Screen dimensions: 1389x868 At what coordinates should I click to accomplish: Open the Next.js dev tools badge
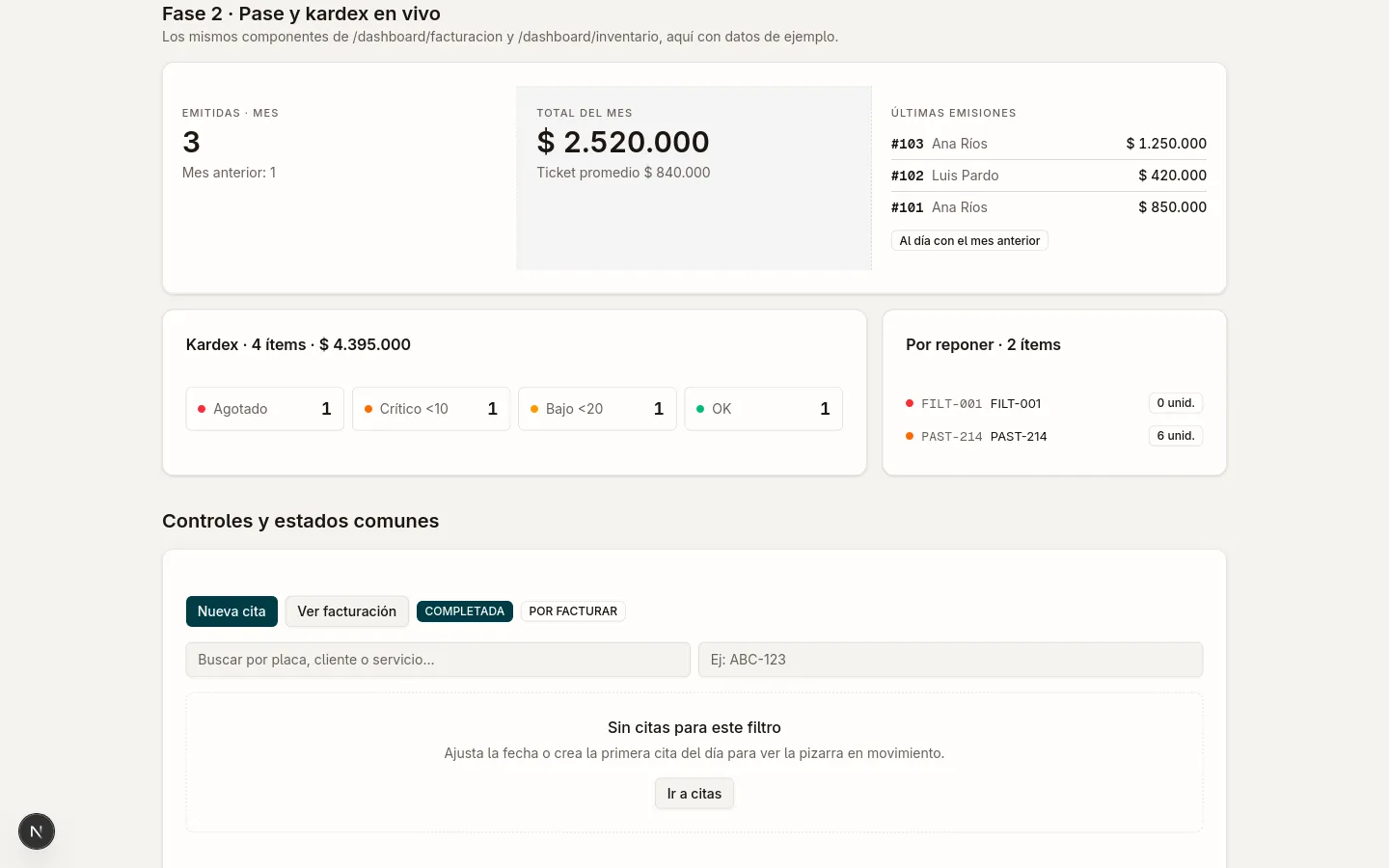click(x=37, y=831)
